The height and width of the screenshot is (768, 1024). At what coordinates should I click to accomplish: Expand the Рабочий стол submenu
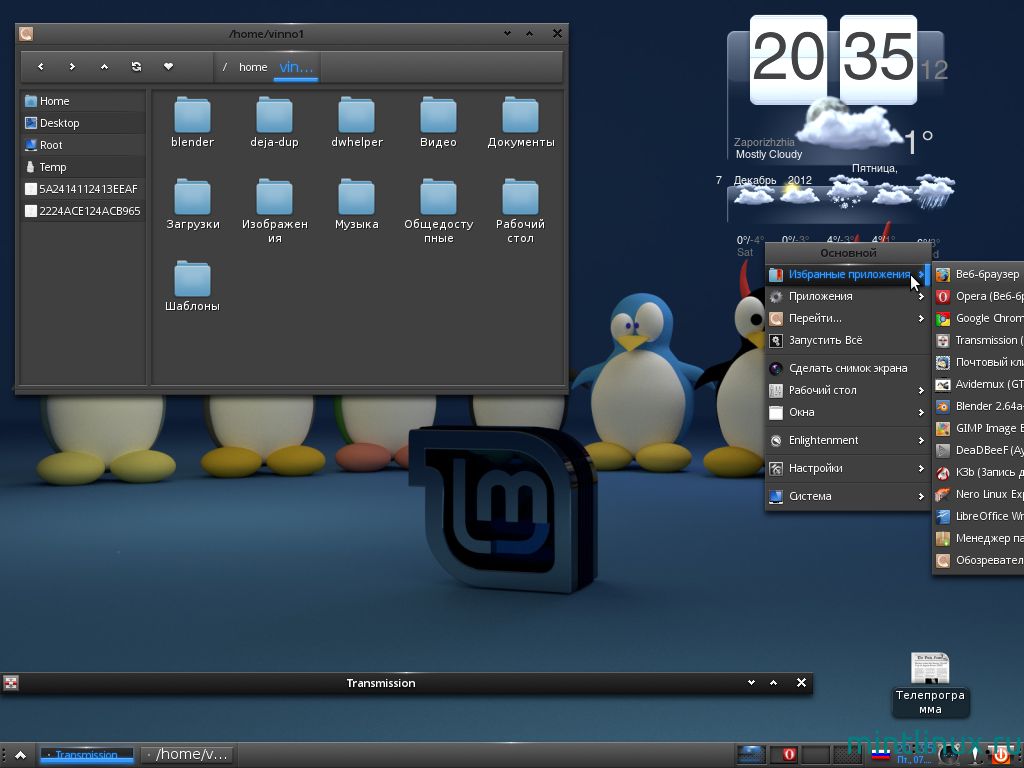click(x=848, y=390)
